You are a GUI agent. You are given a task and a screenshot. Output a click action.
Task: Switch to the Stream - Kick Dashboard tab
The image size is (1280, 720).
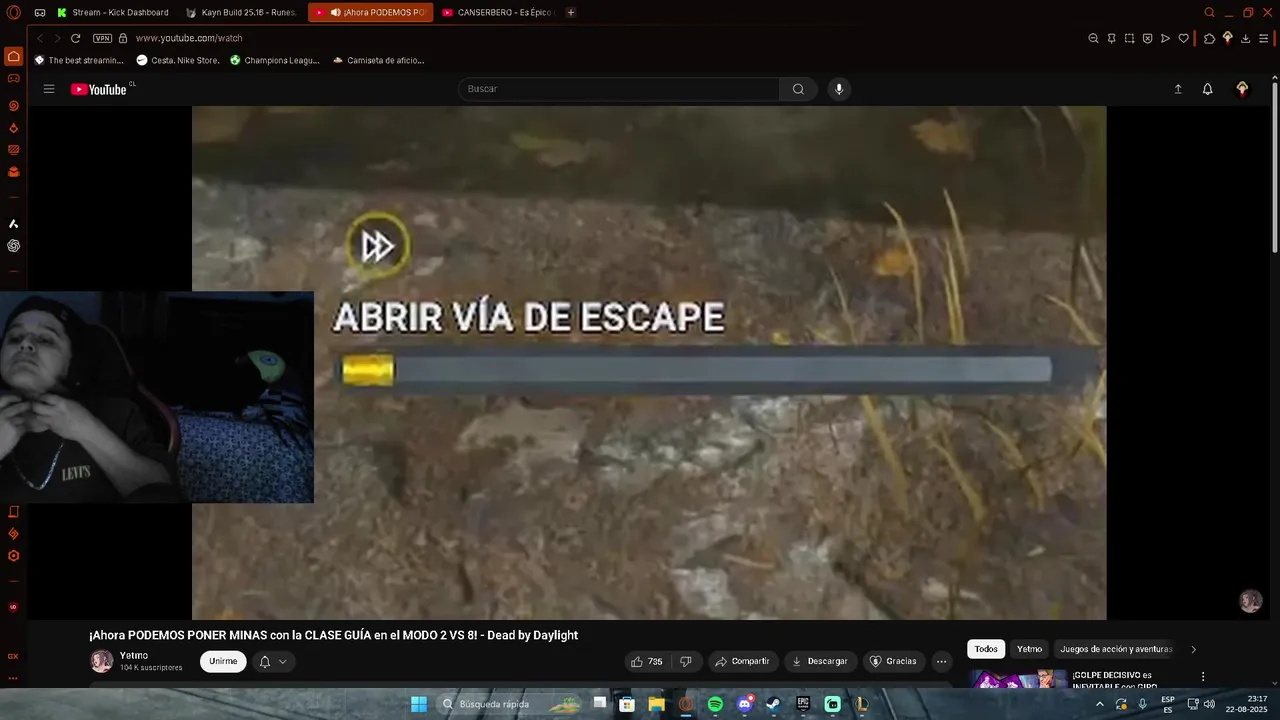(x=113, y=12)
